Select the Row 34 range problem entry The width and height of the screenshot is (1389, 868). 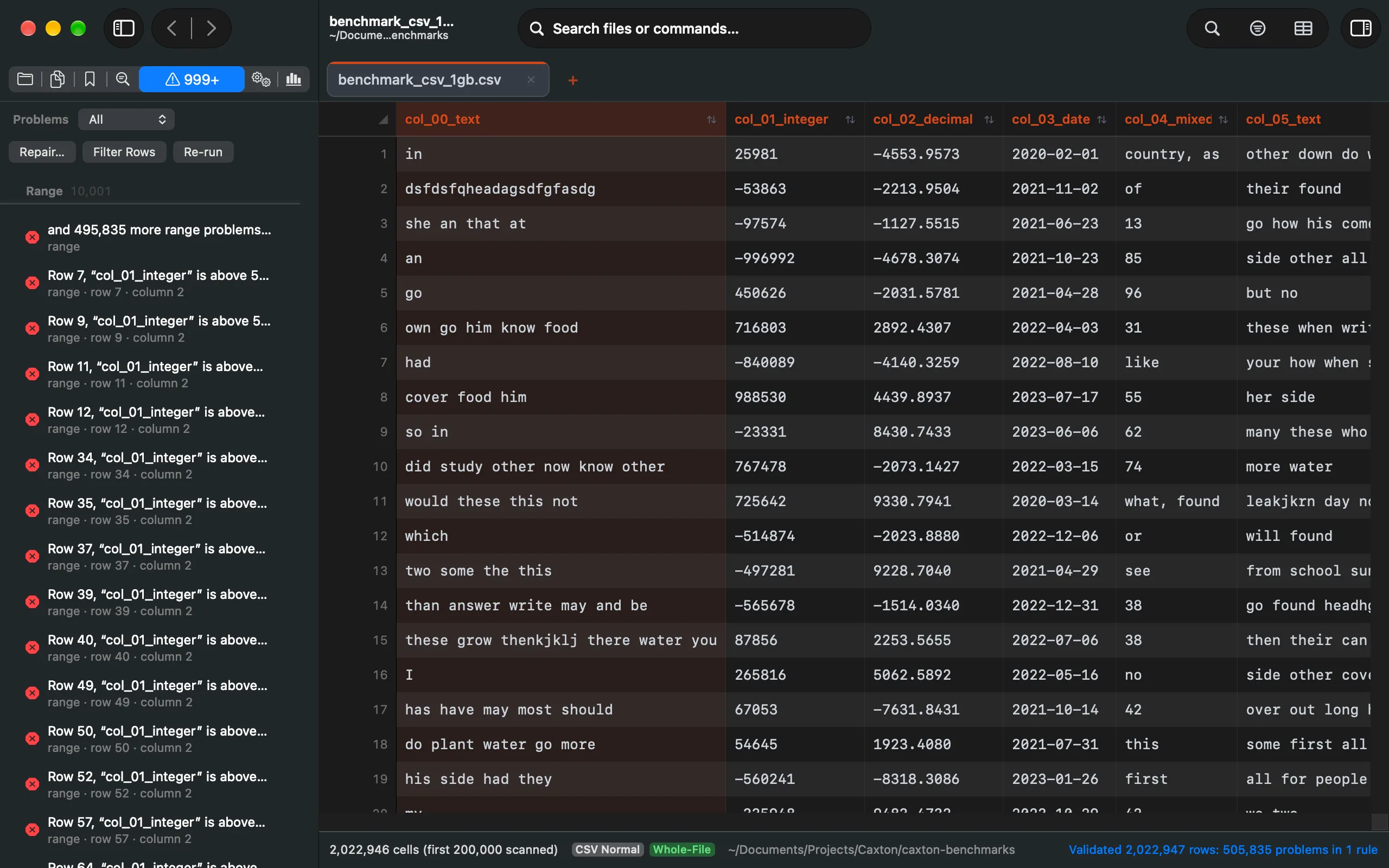click(x=150, y=465)
